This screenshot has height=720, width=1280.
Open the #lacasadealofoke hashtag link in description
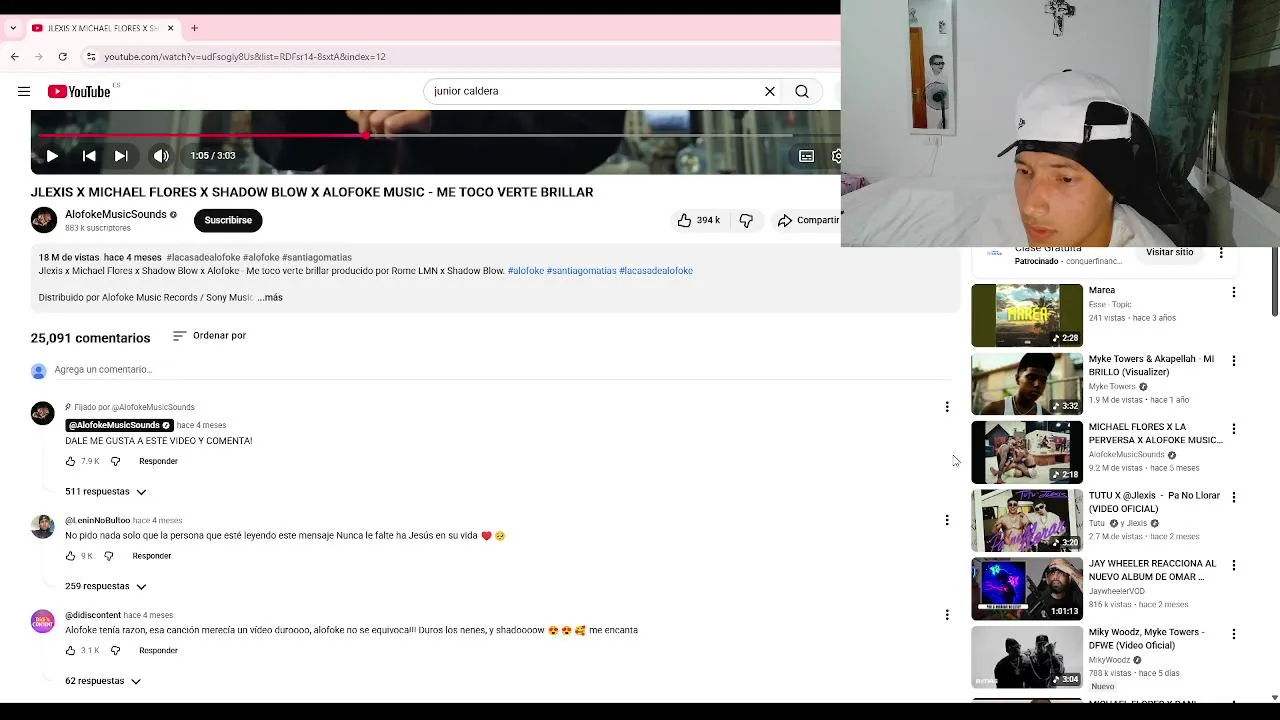click(x=656, y=271)
